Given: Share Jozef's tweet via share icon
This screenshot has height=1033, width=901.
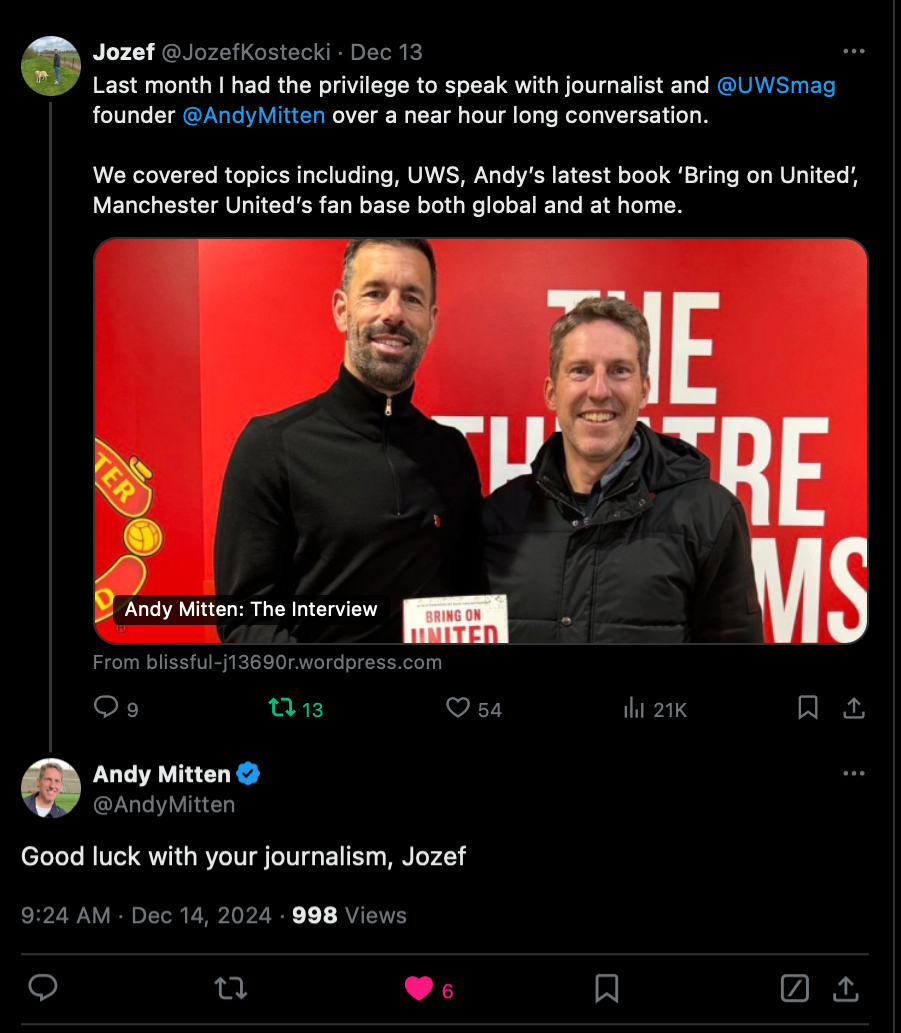Looking at the screenshot, I should tap(854, 708).
